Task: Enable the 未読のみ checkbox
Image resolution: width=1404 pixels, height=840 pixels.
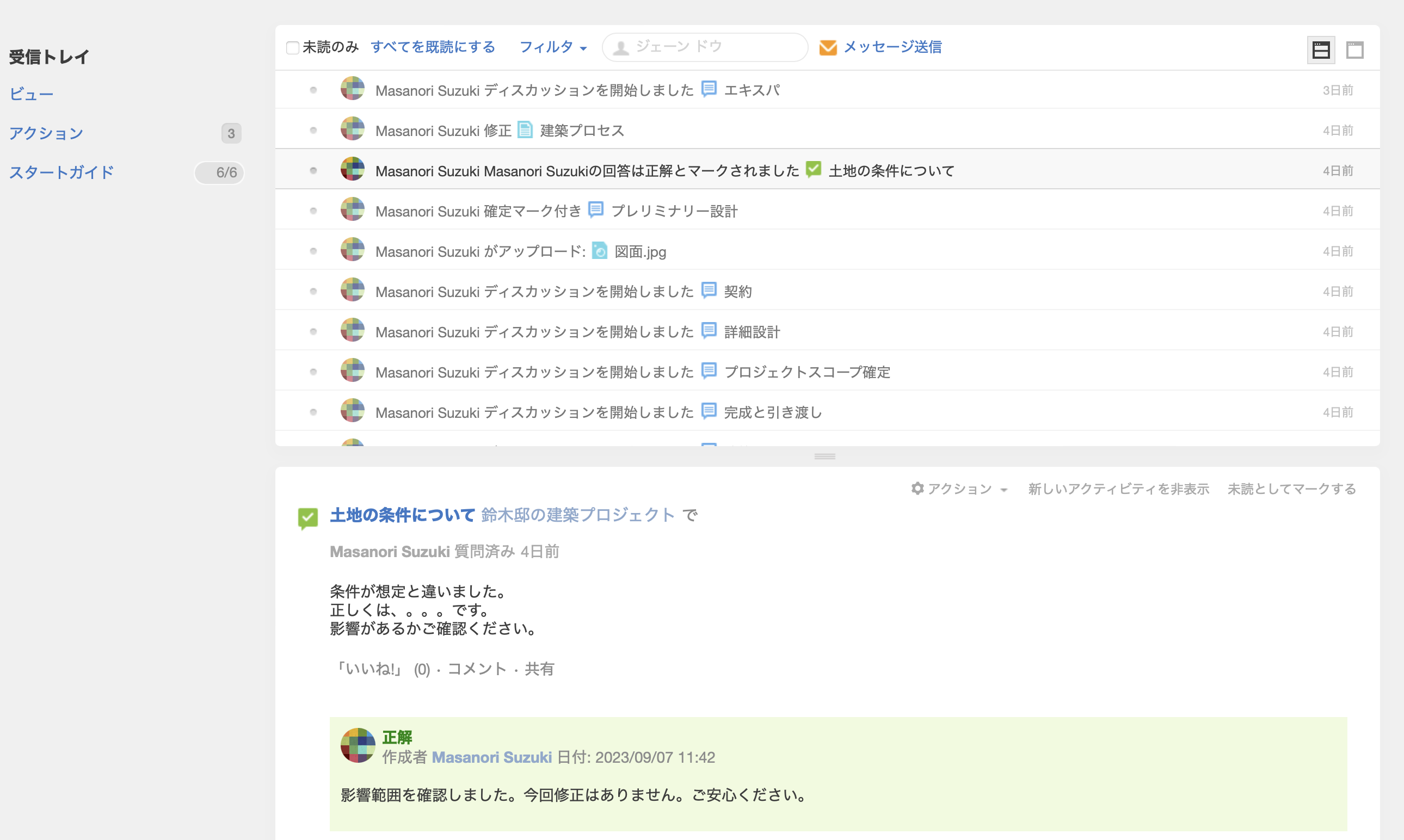Action: 293,47
